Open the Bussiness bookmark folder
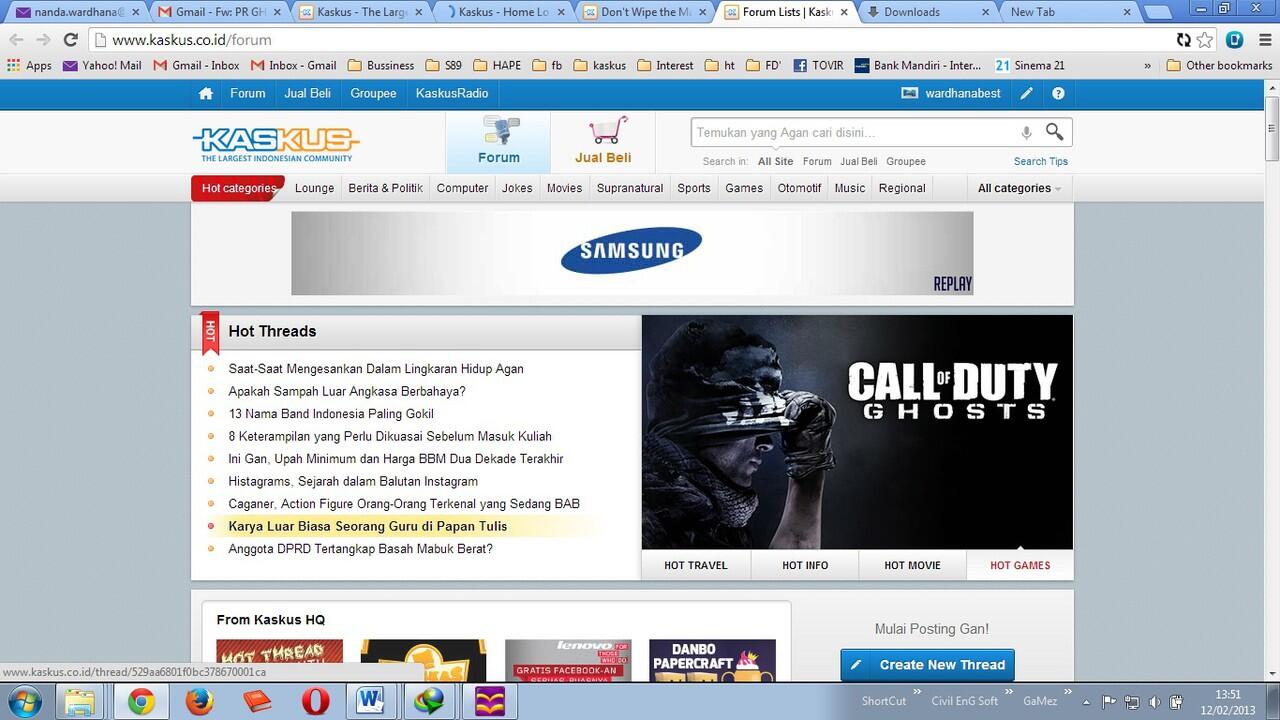Screen dimensions: 1280x720 [381, 65]
